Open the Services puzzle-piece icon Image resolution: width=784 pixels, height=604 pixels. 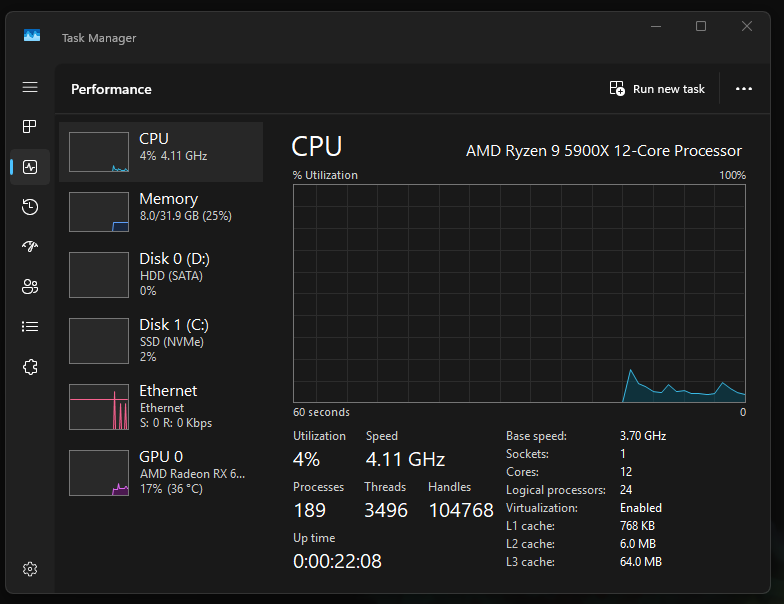(x=30, y=366)
